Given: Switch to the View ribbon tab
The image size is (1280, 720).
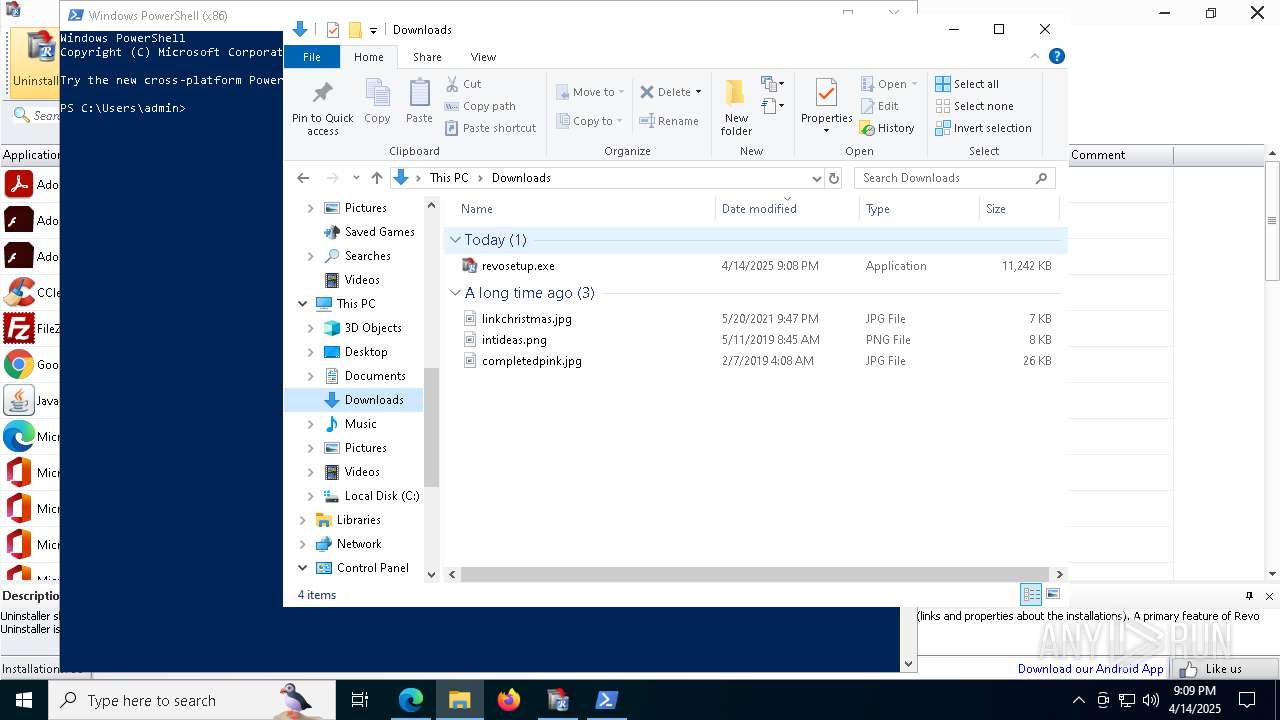Looking at the screenshot, I should (483, 57).
